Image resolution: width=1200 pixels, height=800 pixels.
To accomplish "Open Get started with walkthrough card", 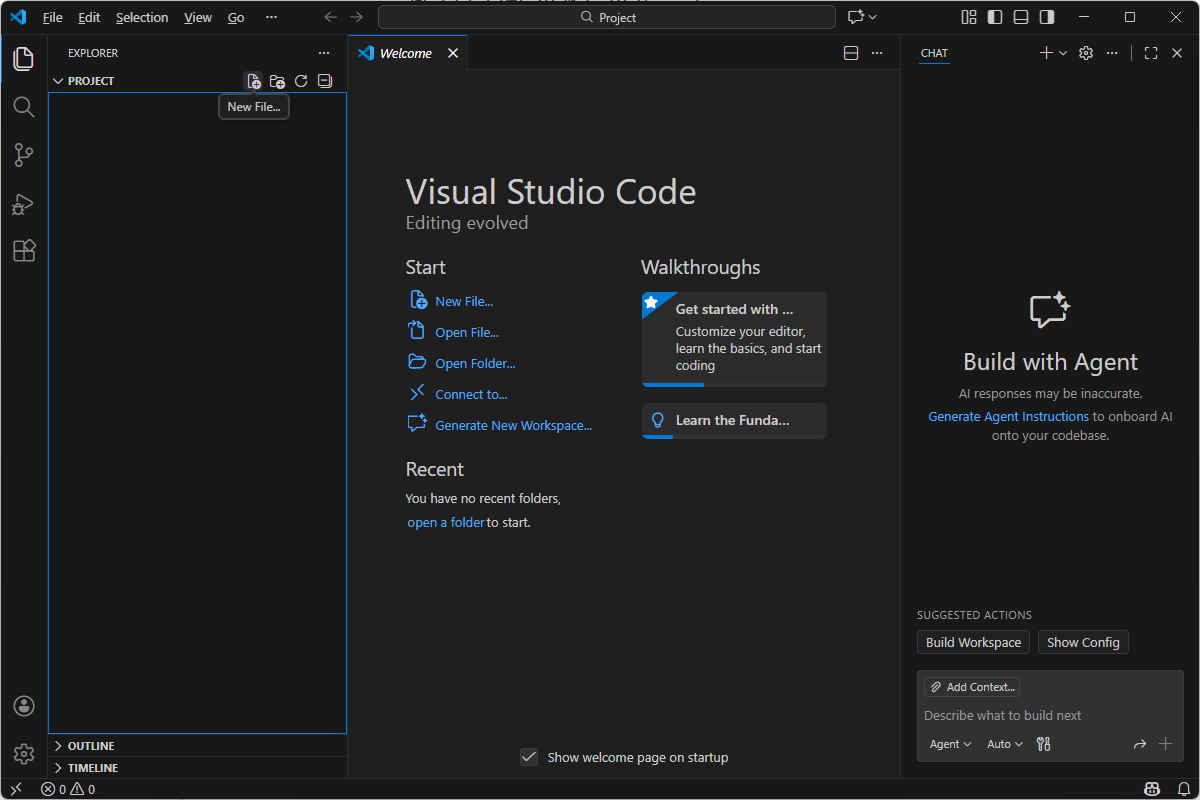I will coord(734,339).
